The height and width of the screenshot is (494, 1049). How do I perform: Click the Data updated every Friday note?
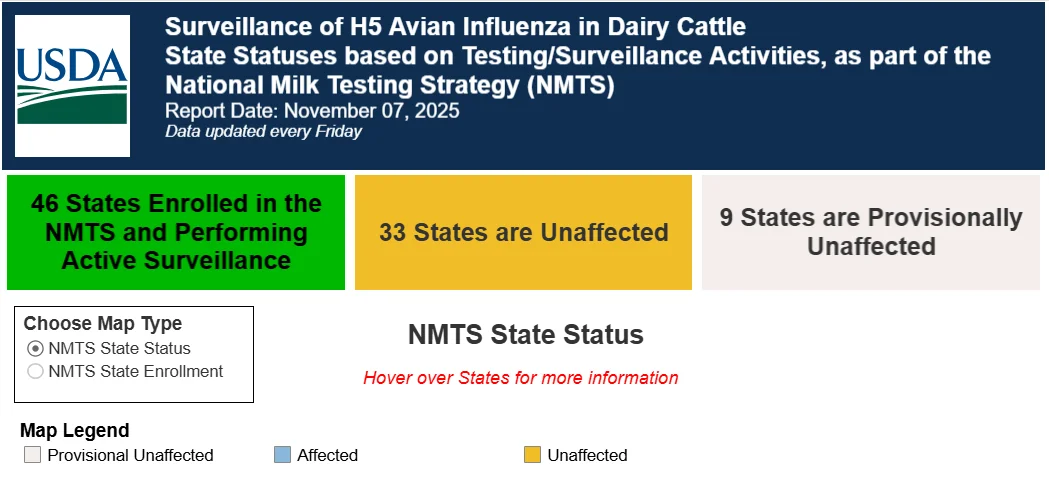(x=264, y=131)
